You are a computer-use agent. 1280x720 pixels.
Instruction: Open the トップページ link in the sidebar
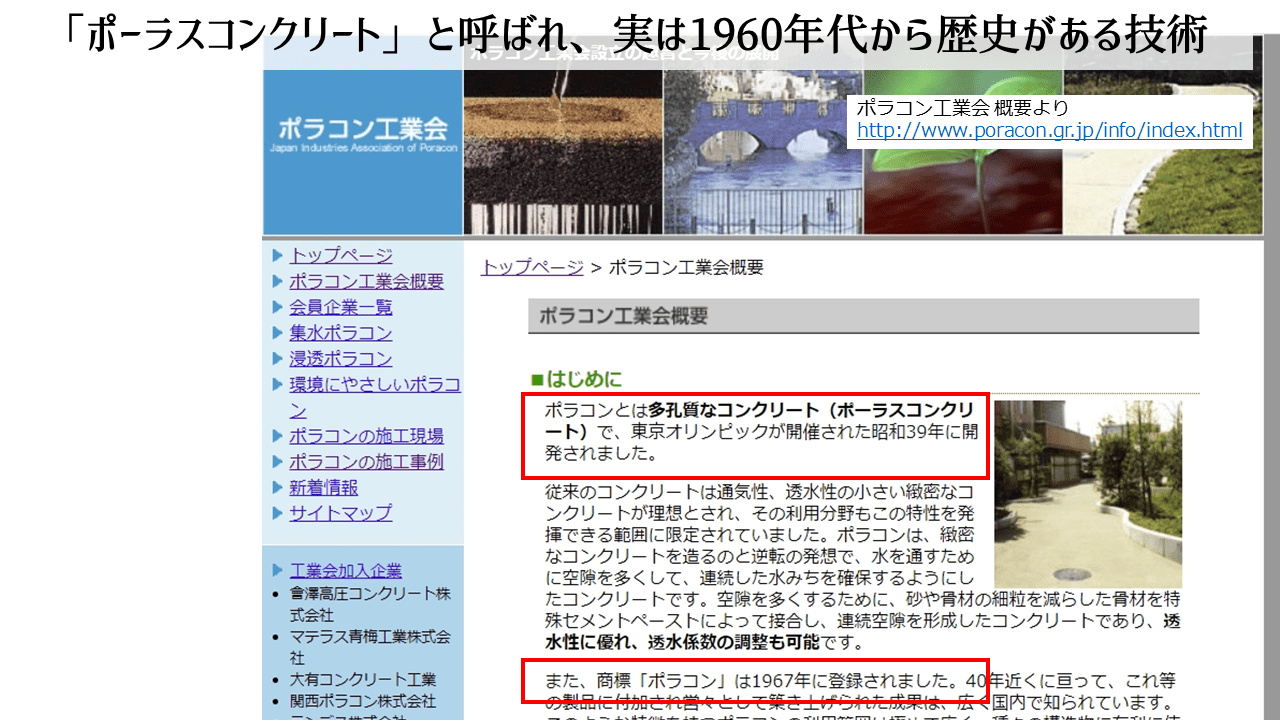tap(341, 256)
